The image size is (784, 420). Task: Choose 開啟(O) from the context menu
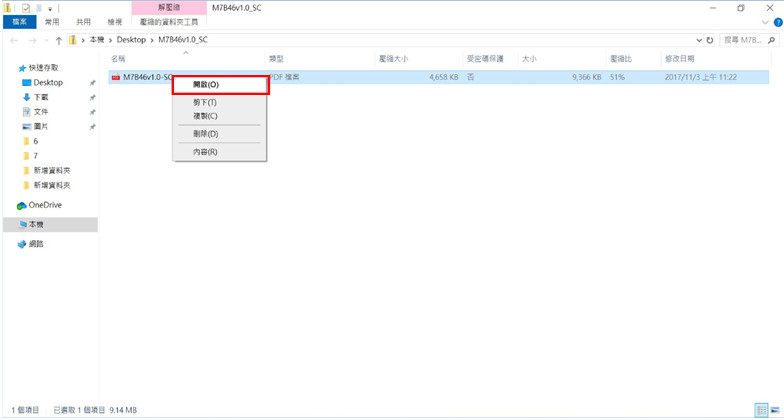[205, 85]
